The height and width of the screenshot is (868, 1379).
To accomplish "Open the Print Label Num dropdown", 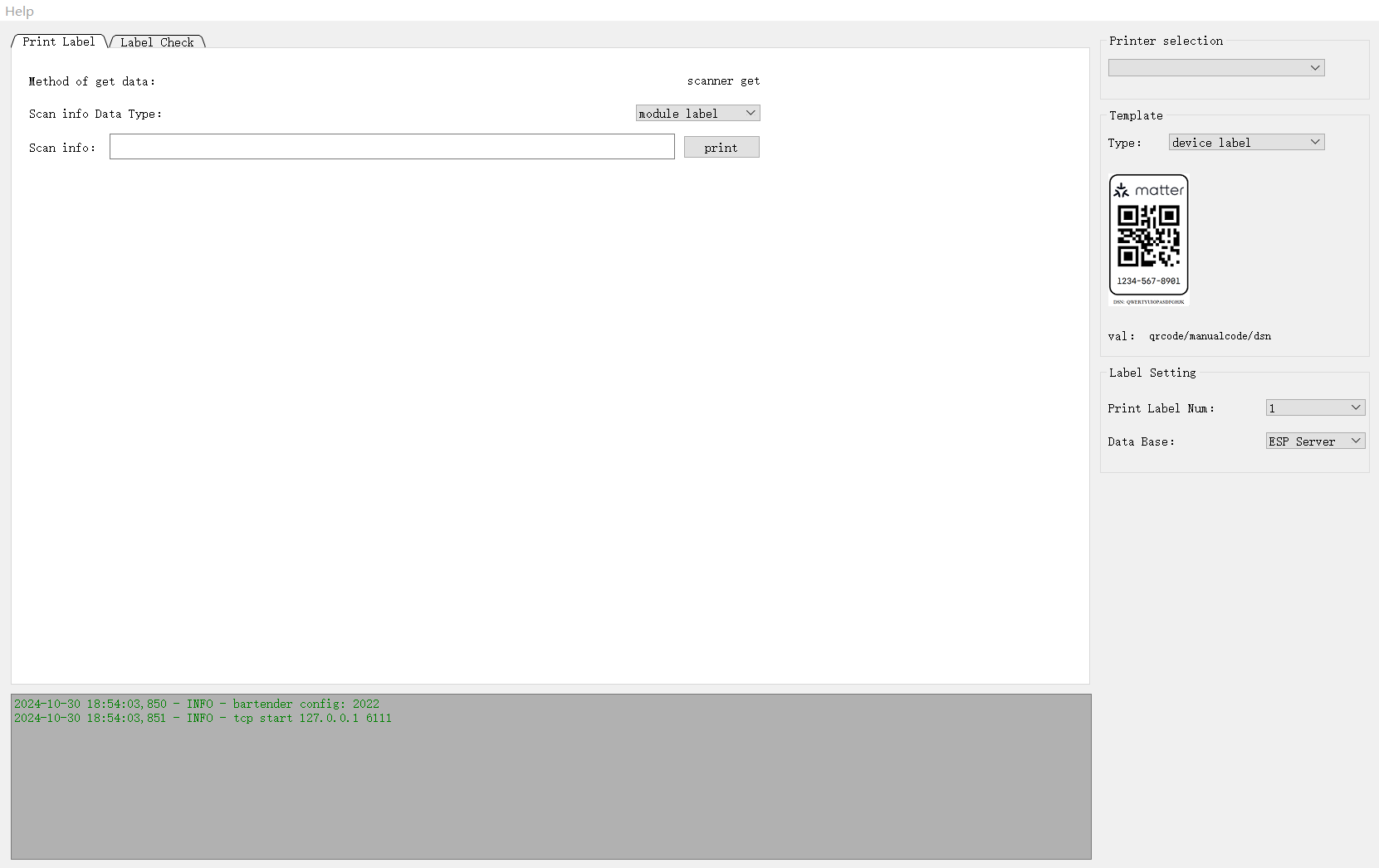I will click(x=1315, y=408).
